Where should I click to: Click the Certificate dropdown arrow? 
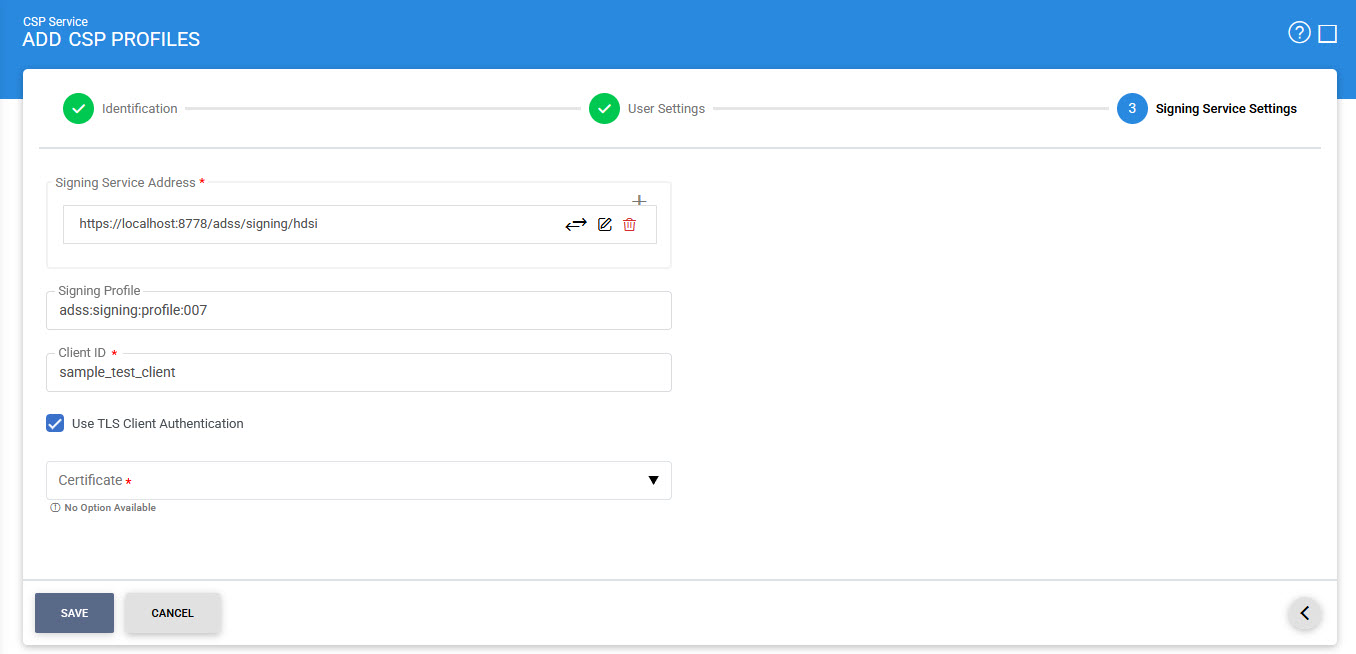(653, 480)
